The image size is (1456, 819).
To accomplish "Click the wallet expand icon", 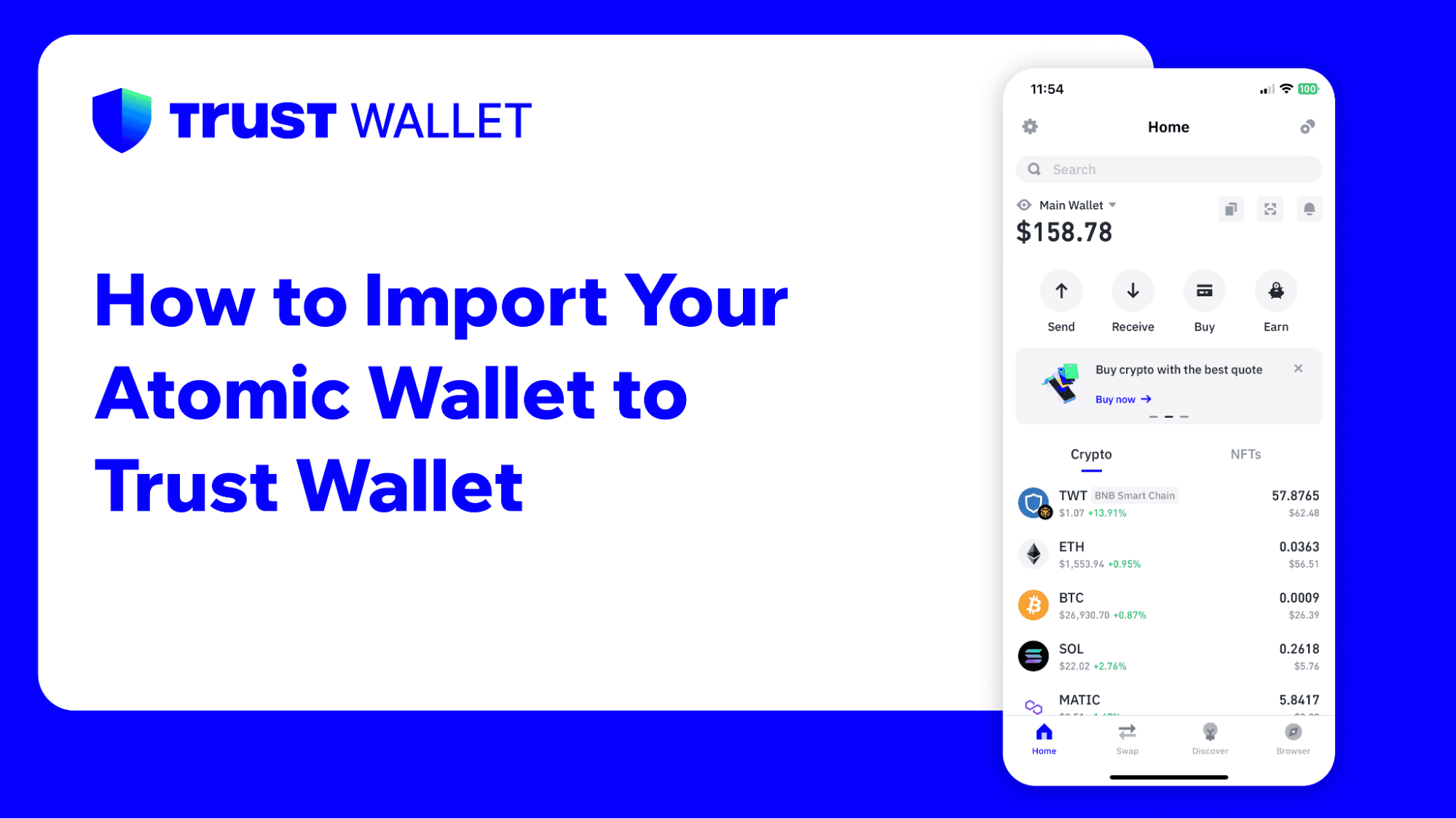I will pos(1270,209).
